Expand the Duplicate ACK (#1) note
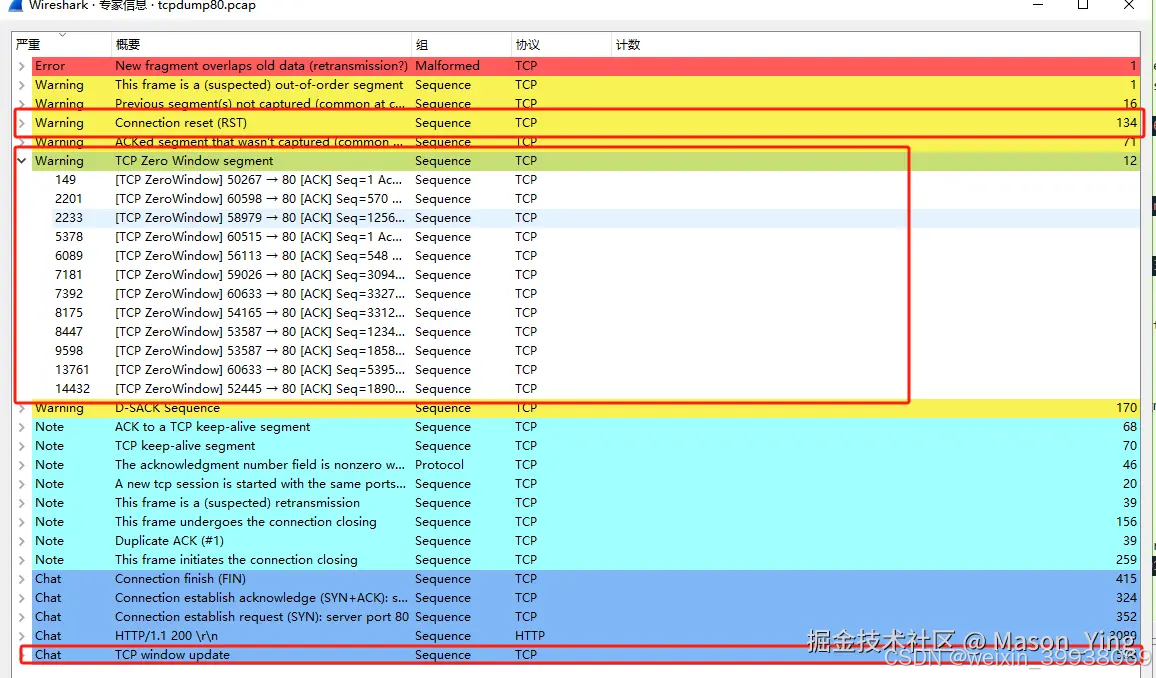This screenshot has width=1156, height=678. (22, 541)
